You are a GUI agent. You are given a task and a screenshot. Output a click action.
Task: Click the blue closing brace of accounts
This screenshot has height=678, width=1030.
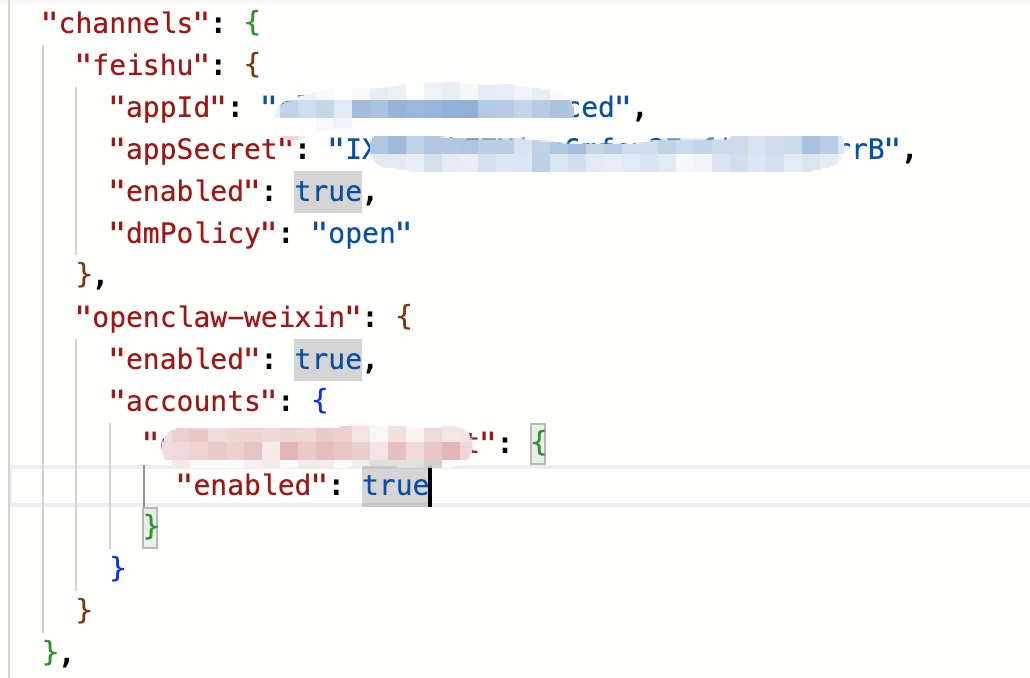tap(117, 569)
